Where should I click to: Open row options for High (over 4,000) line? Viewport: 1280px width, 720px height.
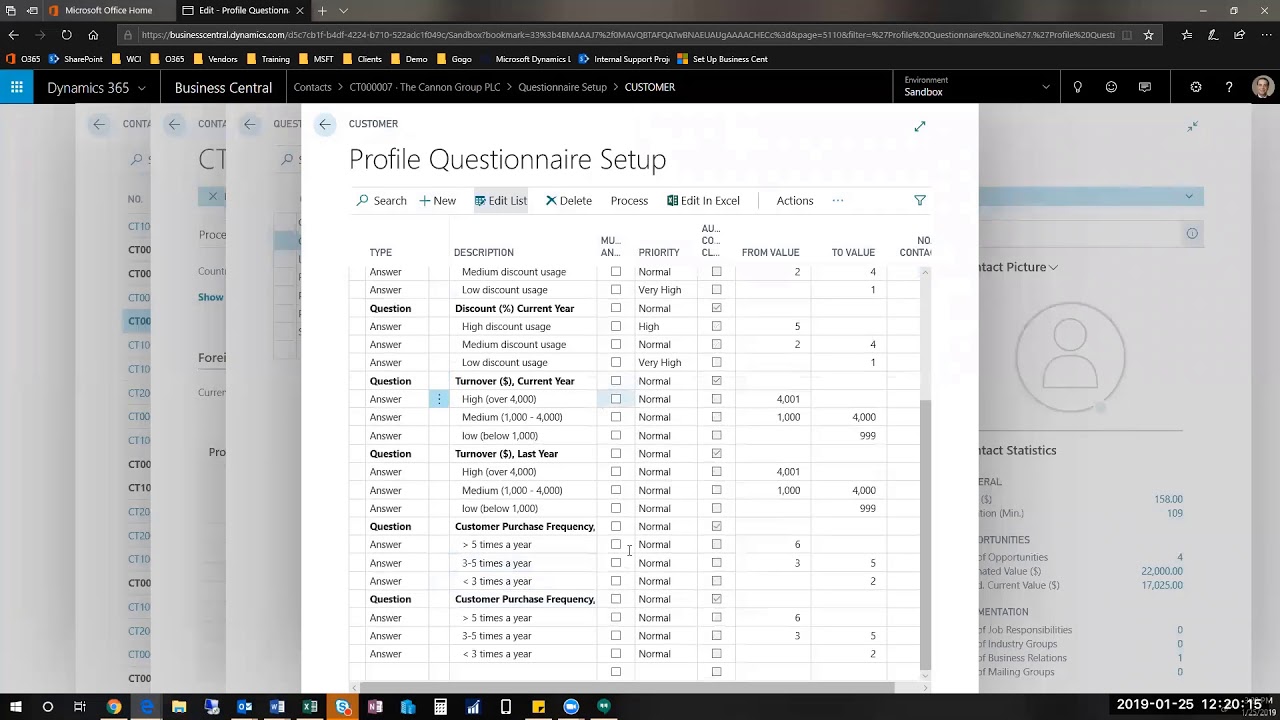[438, 399]
